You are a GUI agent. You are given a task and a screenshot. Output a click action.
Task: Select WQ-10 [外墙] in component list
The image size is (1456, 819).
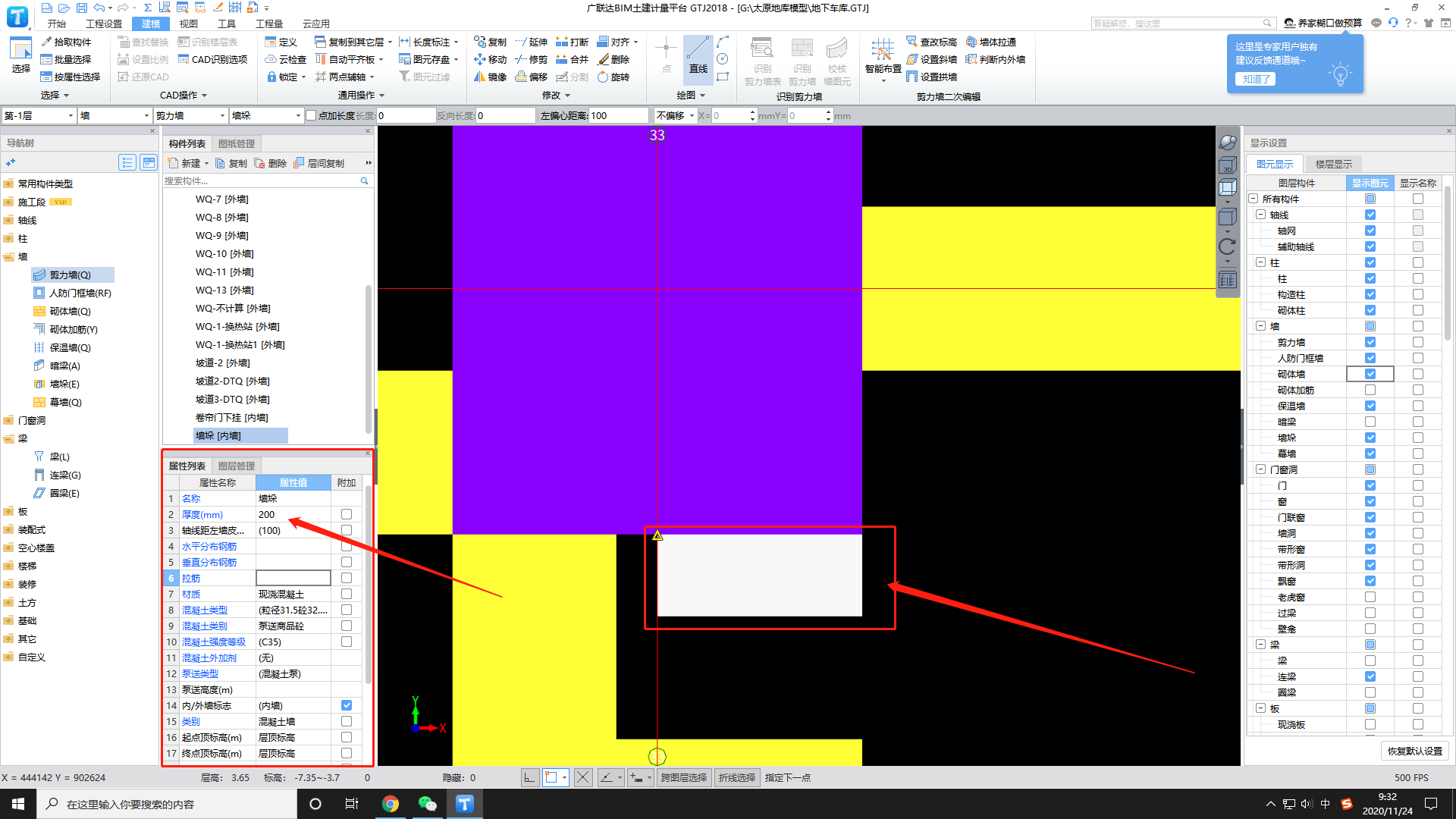224,253
